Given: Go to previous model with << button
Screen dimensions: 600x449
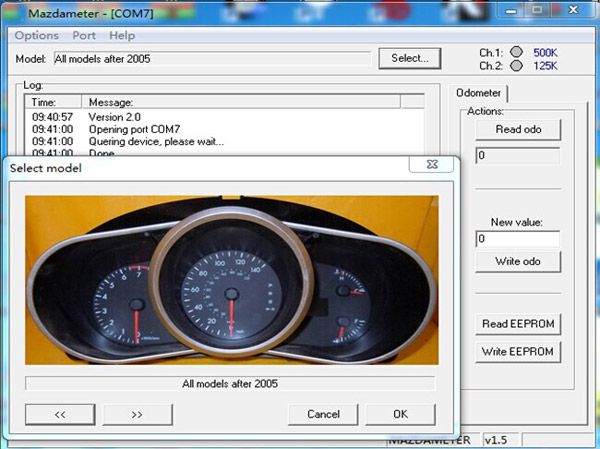Looking at the screenshot, I should click(59, 414).
